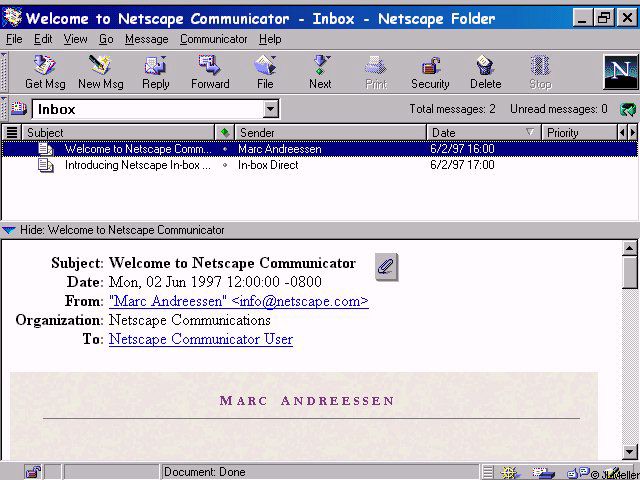Open the File menu
Image resolution: width=640 pixels, height=480 pixels.
coord(14,39)
